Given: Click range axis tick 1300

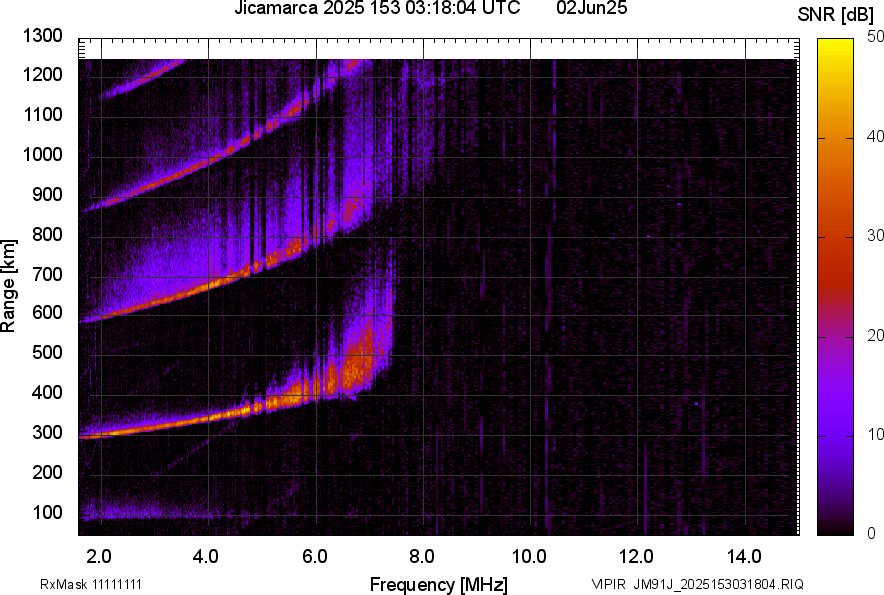Looking at the screenshot, I should [42, 36].
